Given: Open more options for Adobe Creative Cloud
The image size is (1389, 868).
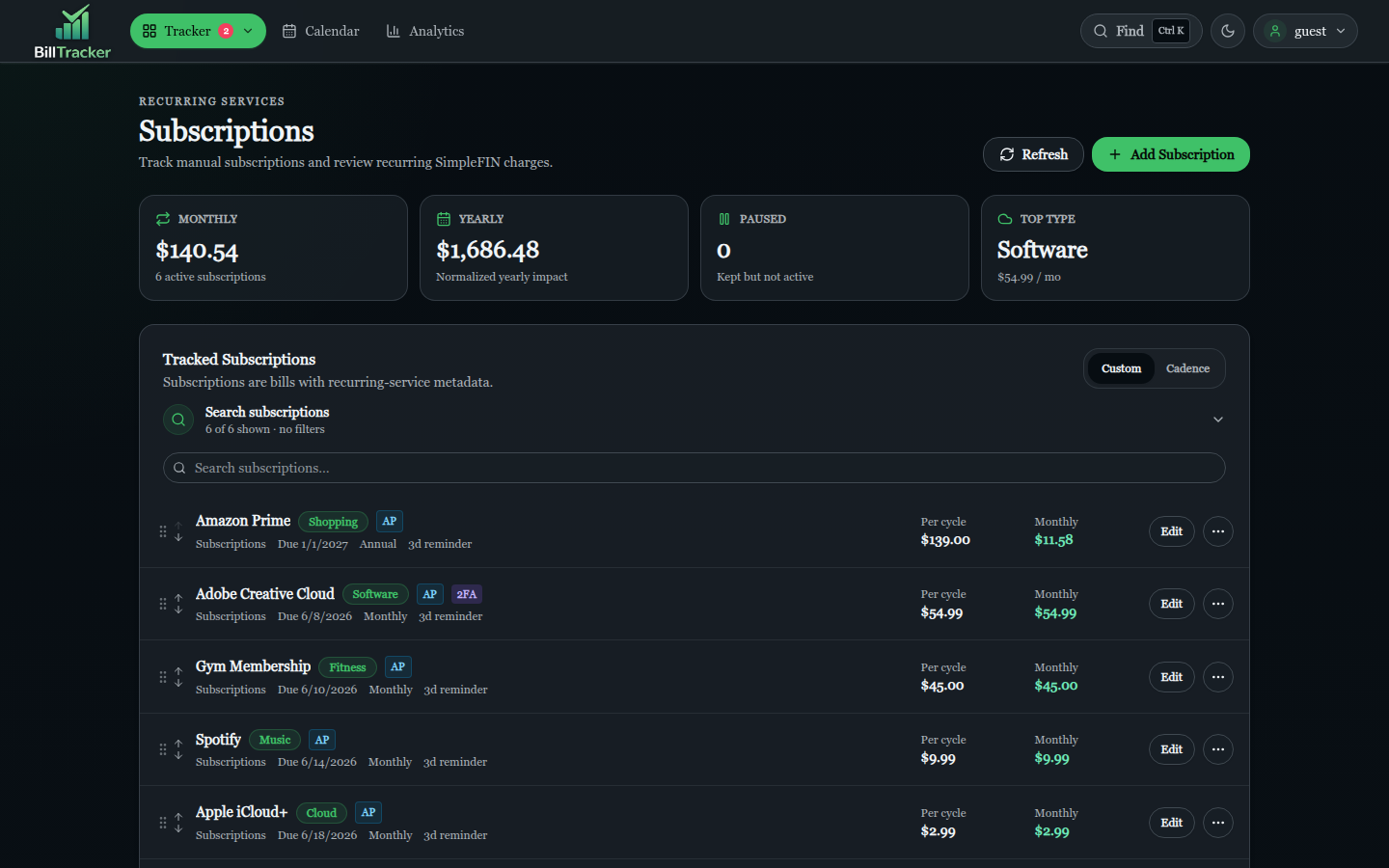Looking at the screenshot, I should click(1218, 604).
